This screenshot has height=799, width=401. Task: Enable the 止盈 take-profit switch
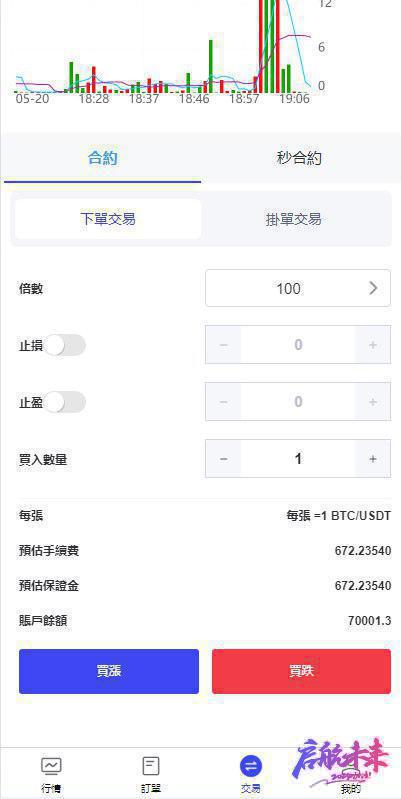(x=65, y=402)
